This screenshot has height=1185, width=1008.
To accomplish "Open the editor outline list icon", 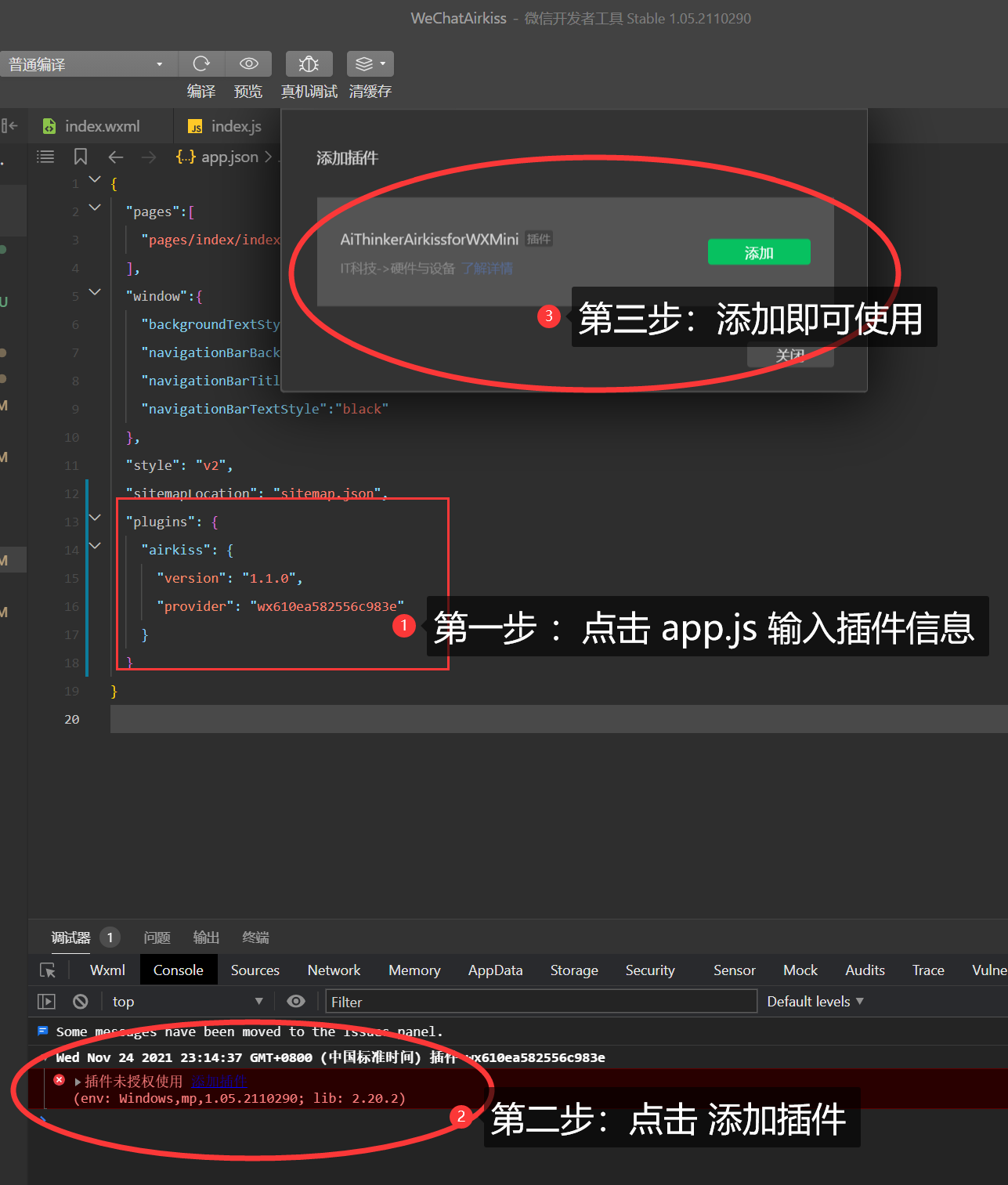I will [x=45, y=157].
